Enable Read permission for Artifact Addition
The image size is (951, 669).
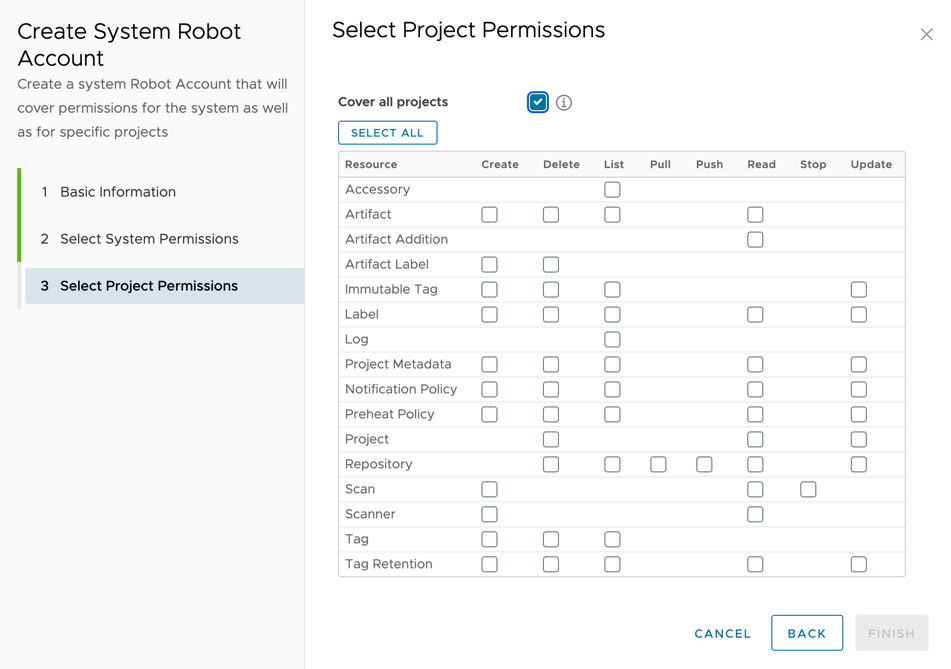click(x=755, y=239)
